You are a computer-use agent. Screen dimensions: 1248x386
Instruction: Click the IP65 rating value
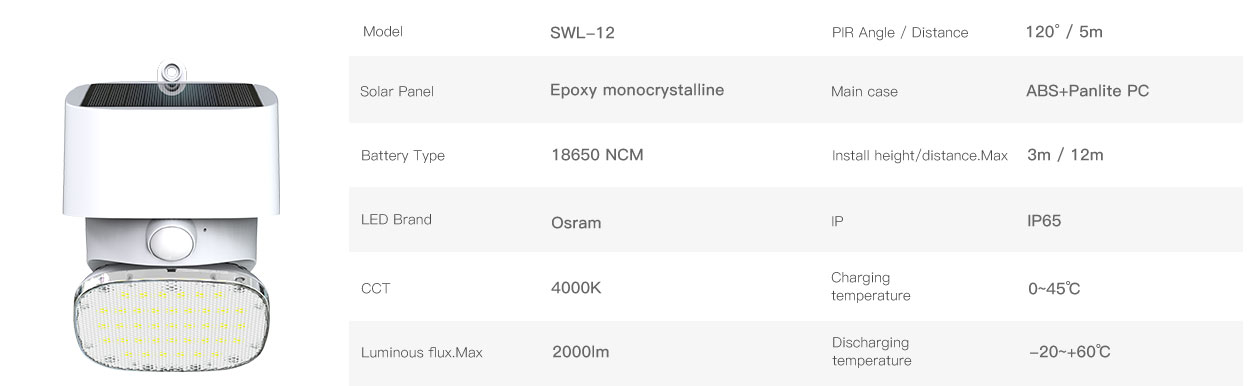pos(1044,221)
